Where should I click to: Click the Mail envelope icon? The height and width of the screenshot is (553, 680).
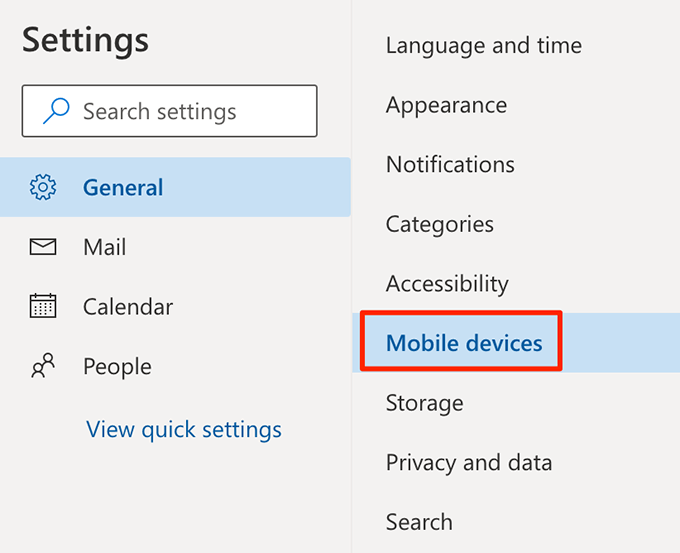point(43,247)
